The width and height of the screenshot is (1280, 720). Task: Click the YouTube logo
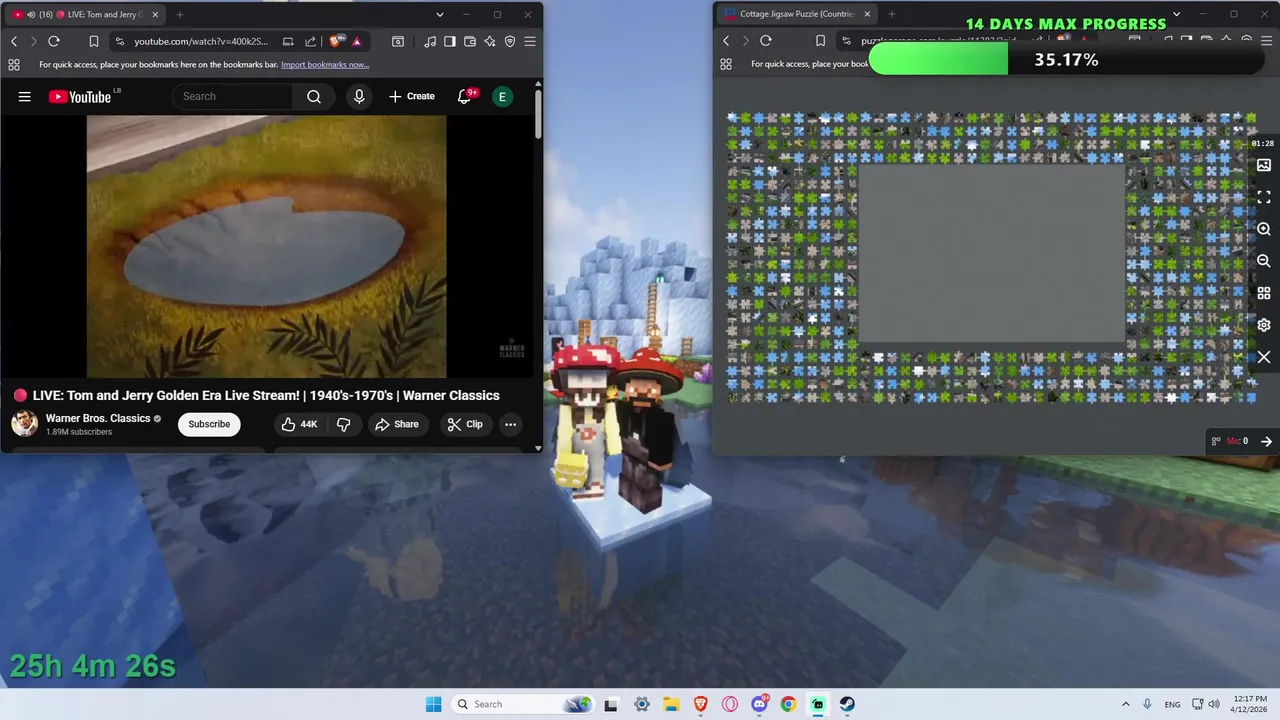pos(80,97)
